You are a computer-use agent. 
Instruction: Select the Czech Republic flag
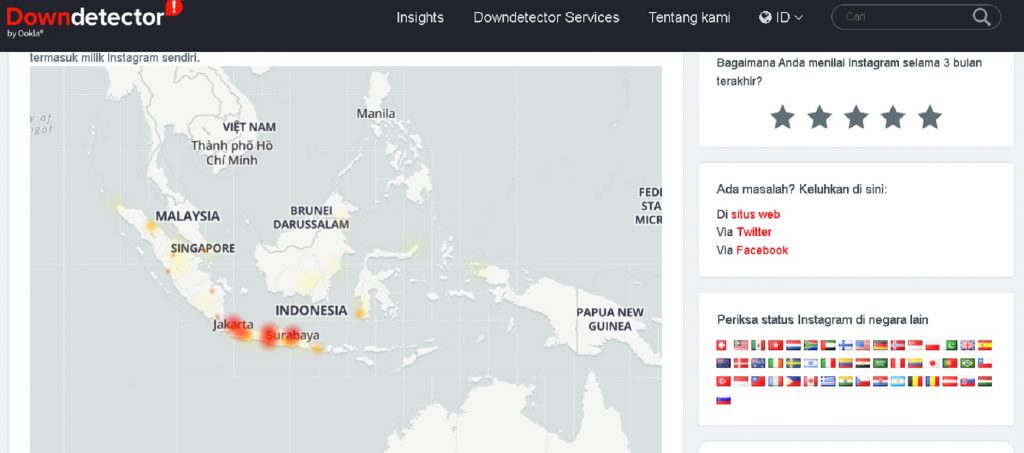pyautogui.click(x=863, y=381)
